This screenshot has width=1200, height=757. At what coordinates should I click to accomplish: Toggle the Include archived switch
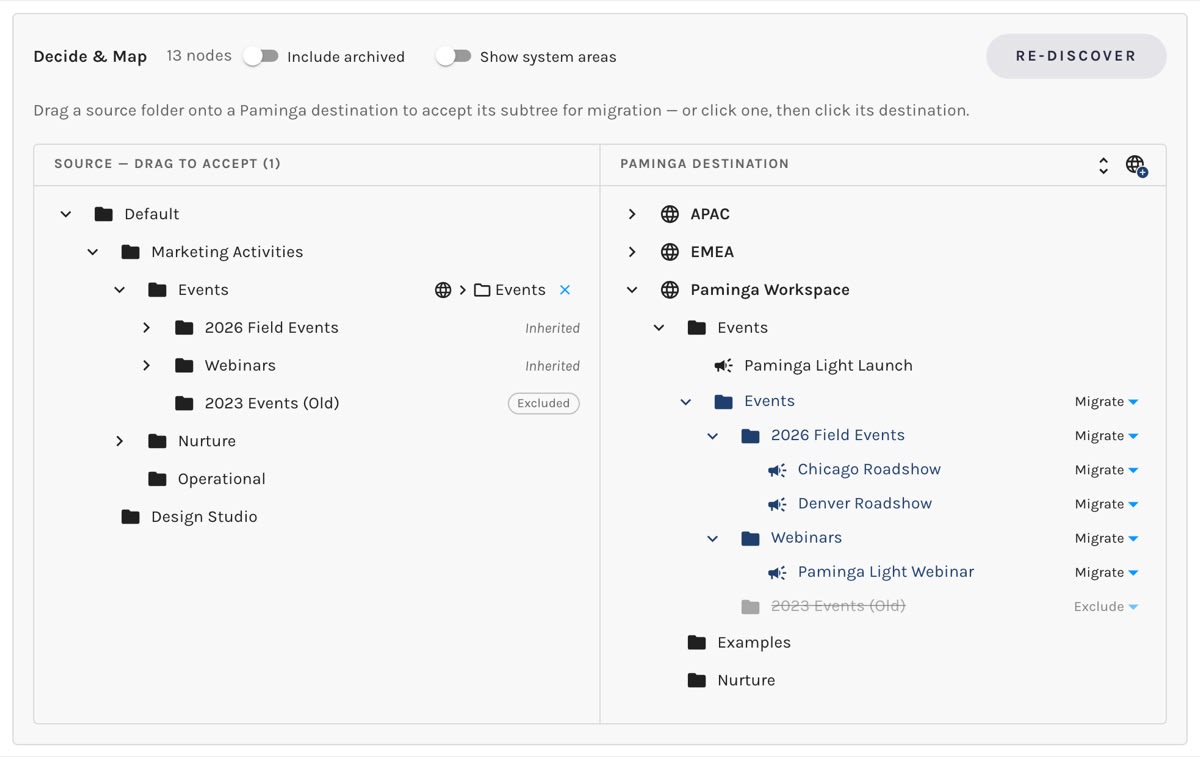click(261, 56)
